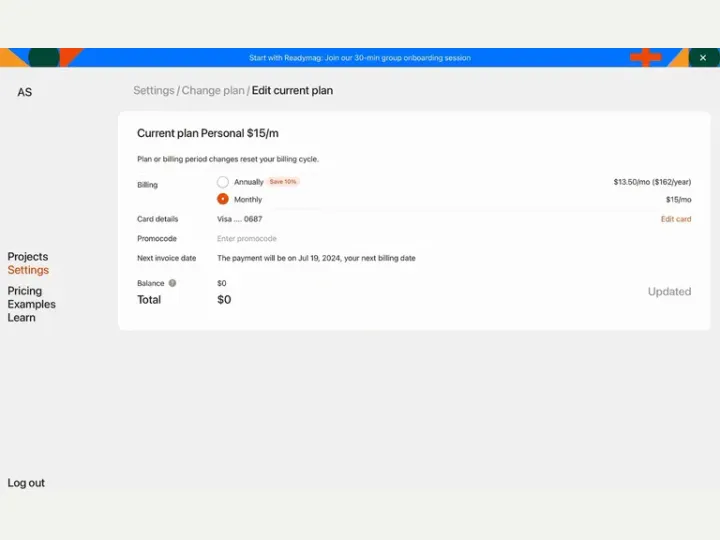Click the AS account avatar
Viewport: 720px width, 540px height.
[25, 92]
